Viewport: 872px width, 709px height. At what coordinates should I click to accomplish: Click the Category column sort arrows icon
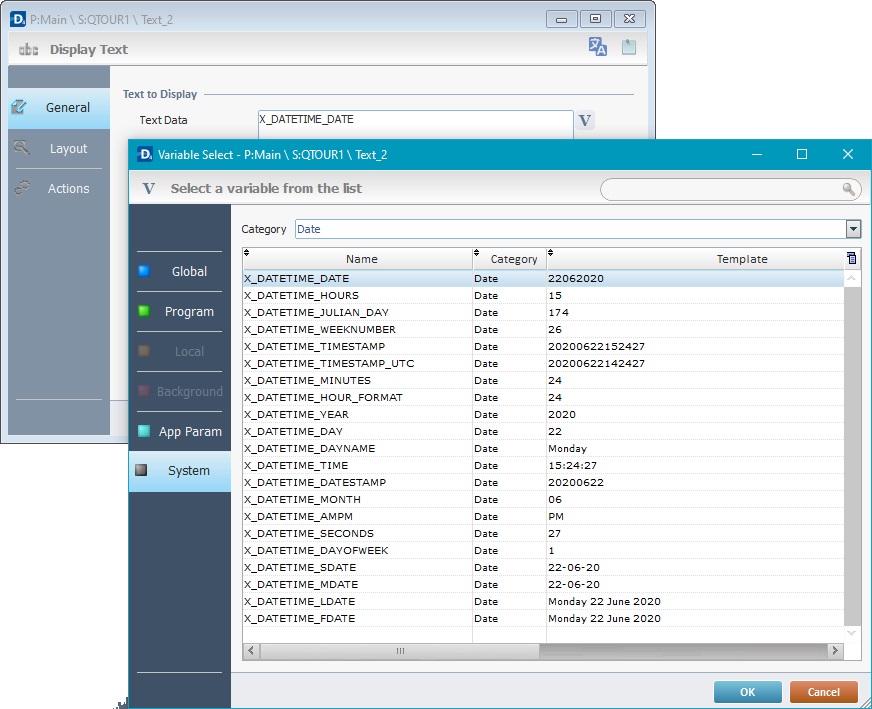coord(477,253)
